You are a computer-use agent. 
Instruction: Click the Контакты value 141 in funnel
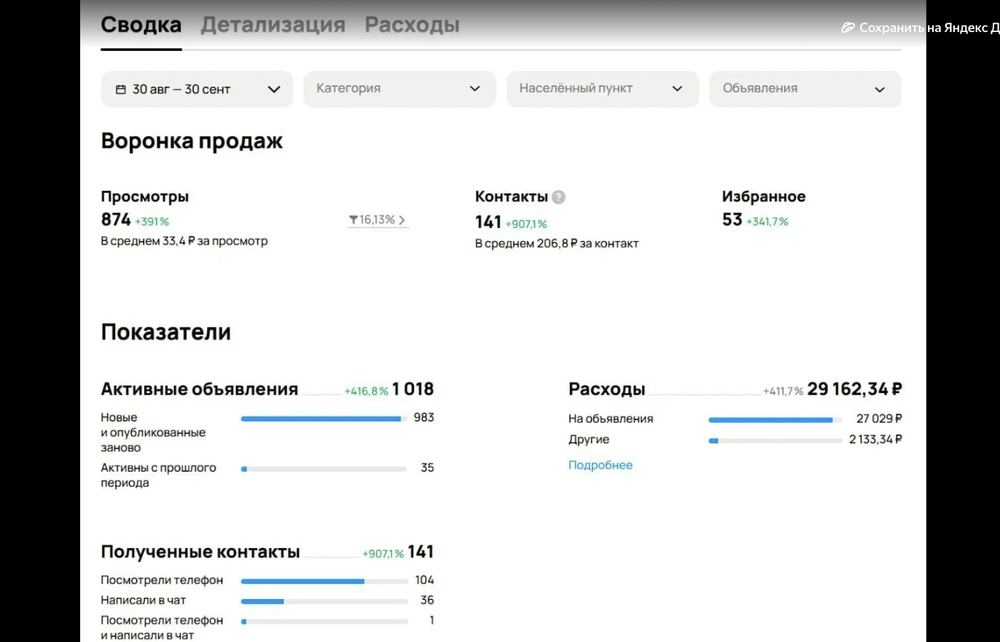(488, 222)
